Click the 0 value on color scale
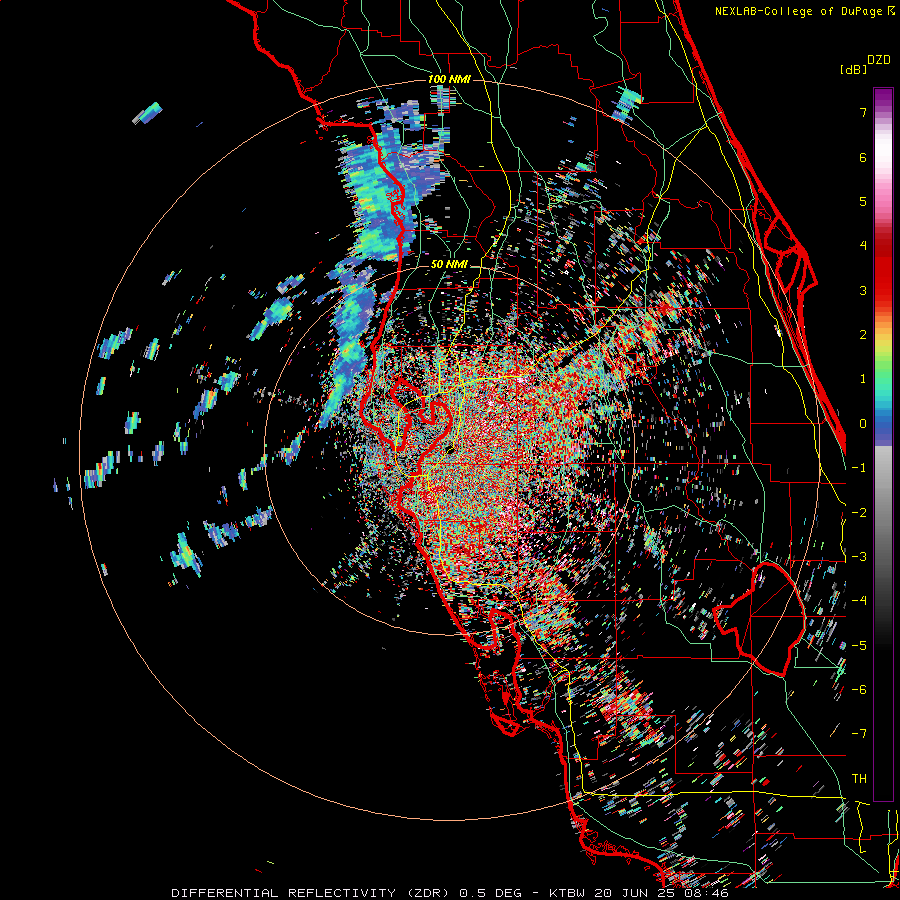The image size is (900, 900). pos(863,424)
